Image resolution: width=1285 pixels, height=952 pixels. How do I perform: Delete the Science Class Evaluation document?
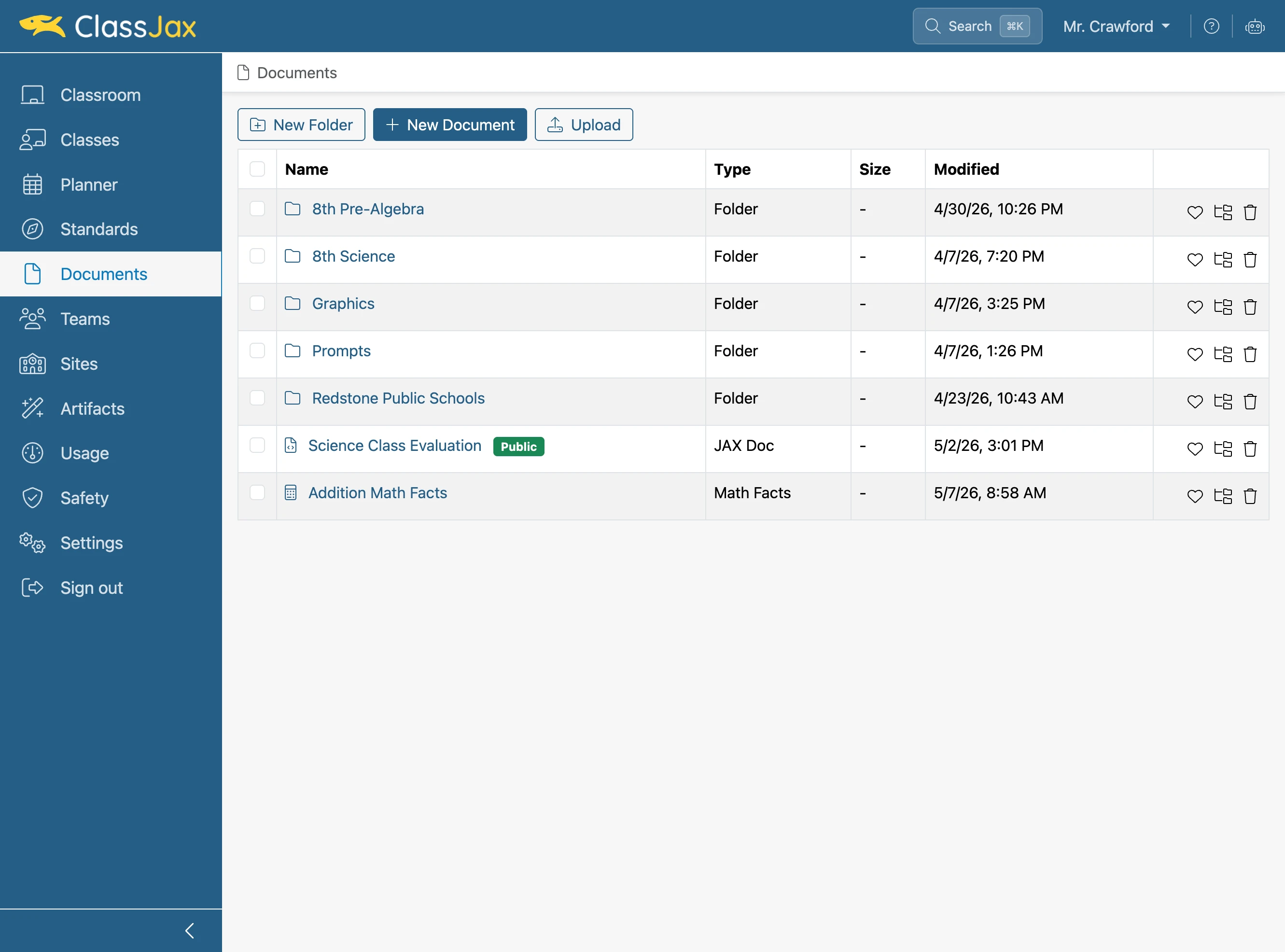[x=1250, y=448]
